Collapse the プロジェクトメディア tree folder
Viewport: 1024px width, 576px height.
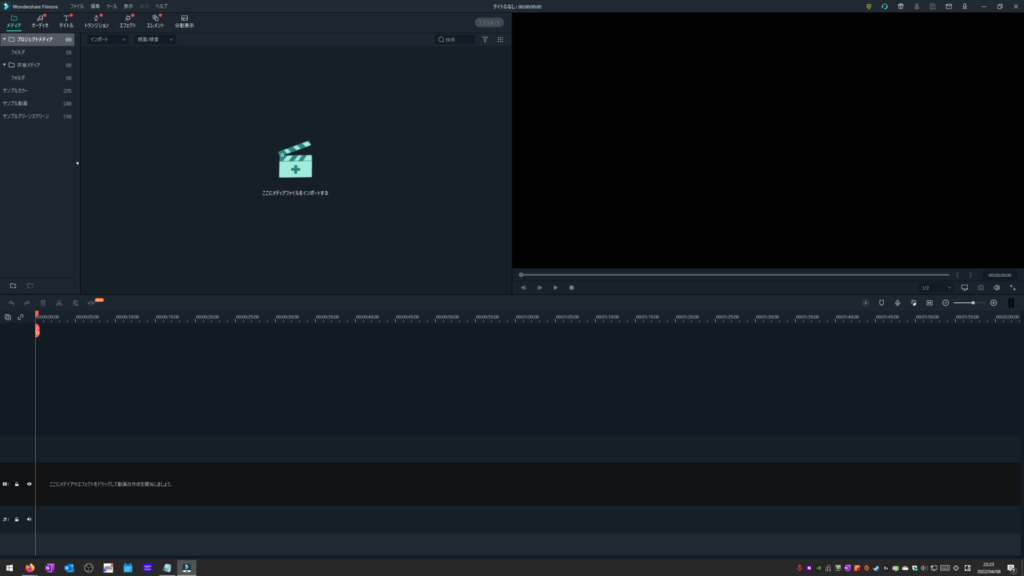coord(4,39)
